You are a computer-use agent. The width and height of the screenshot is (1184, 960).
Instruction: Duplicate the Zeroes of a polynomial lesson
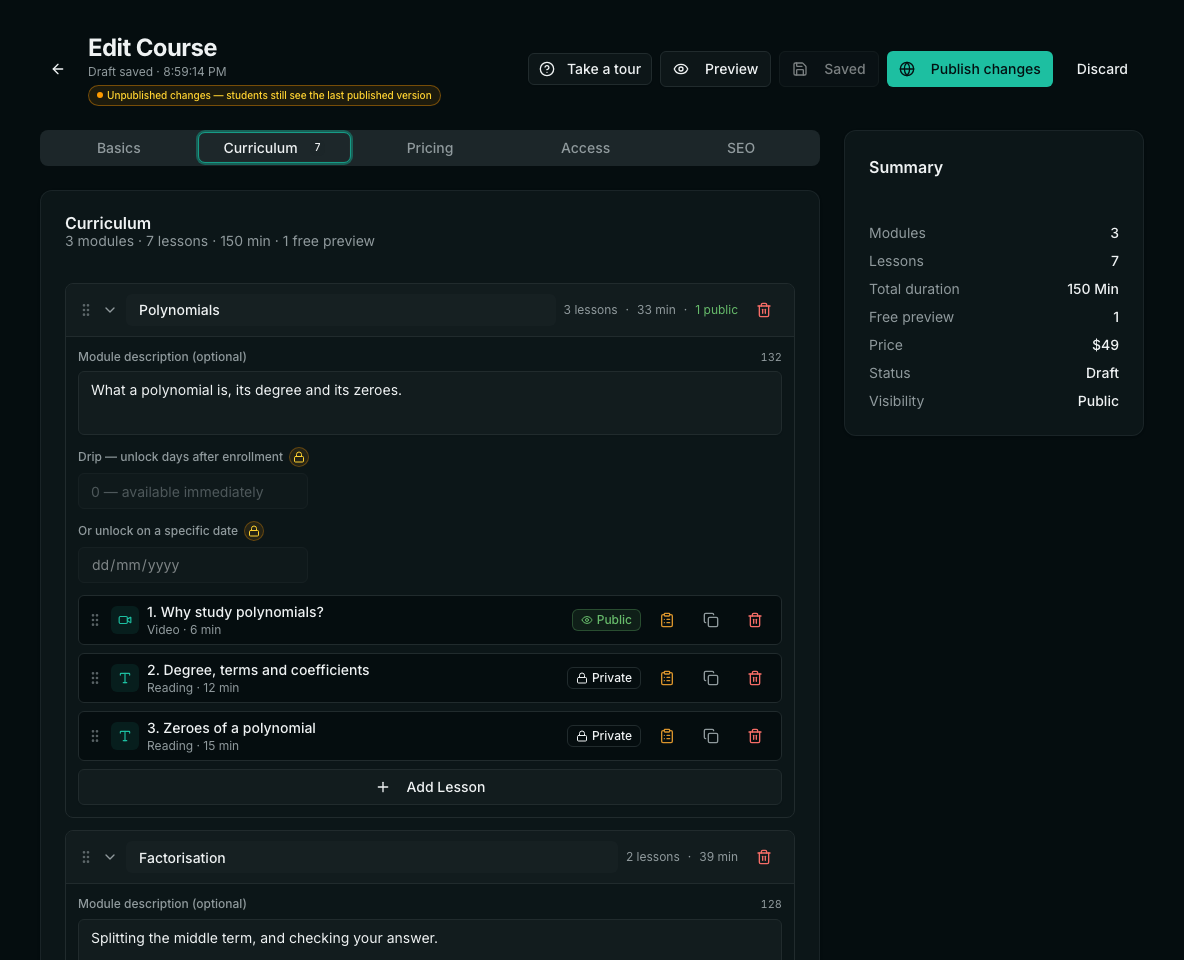711,736
